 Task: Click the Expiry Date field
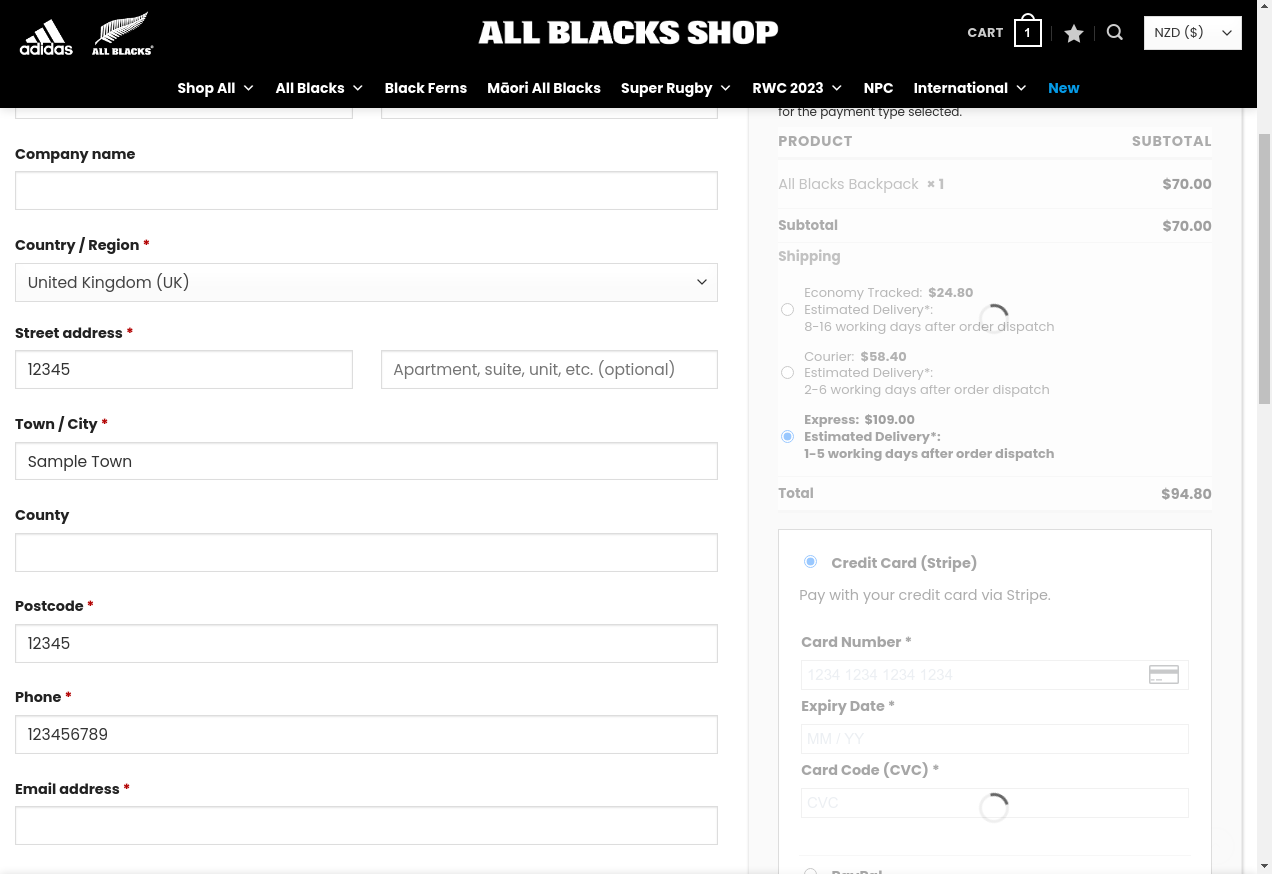[994, 739]
